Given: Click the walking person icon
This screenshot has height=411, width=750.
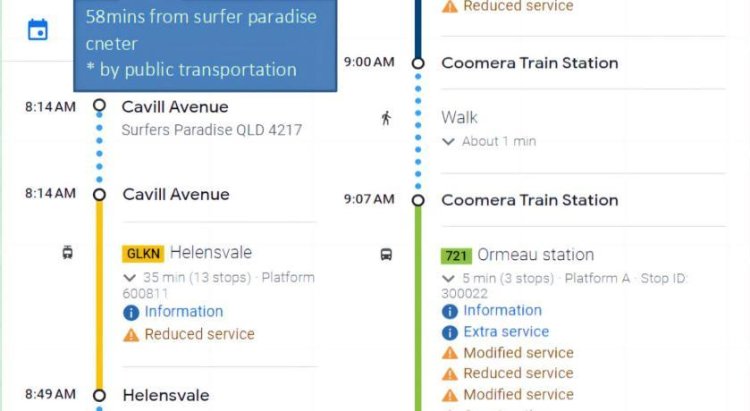Looking at the screenshot, I should tap(386, 118).
